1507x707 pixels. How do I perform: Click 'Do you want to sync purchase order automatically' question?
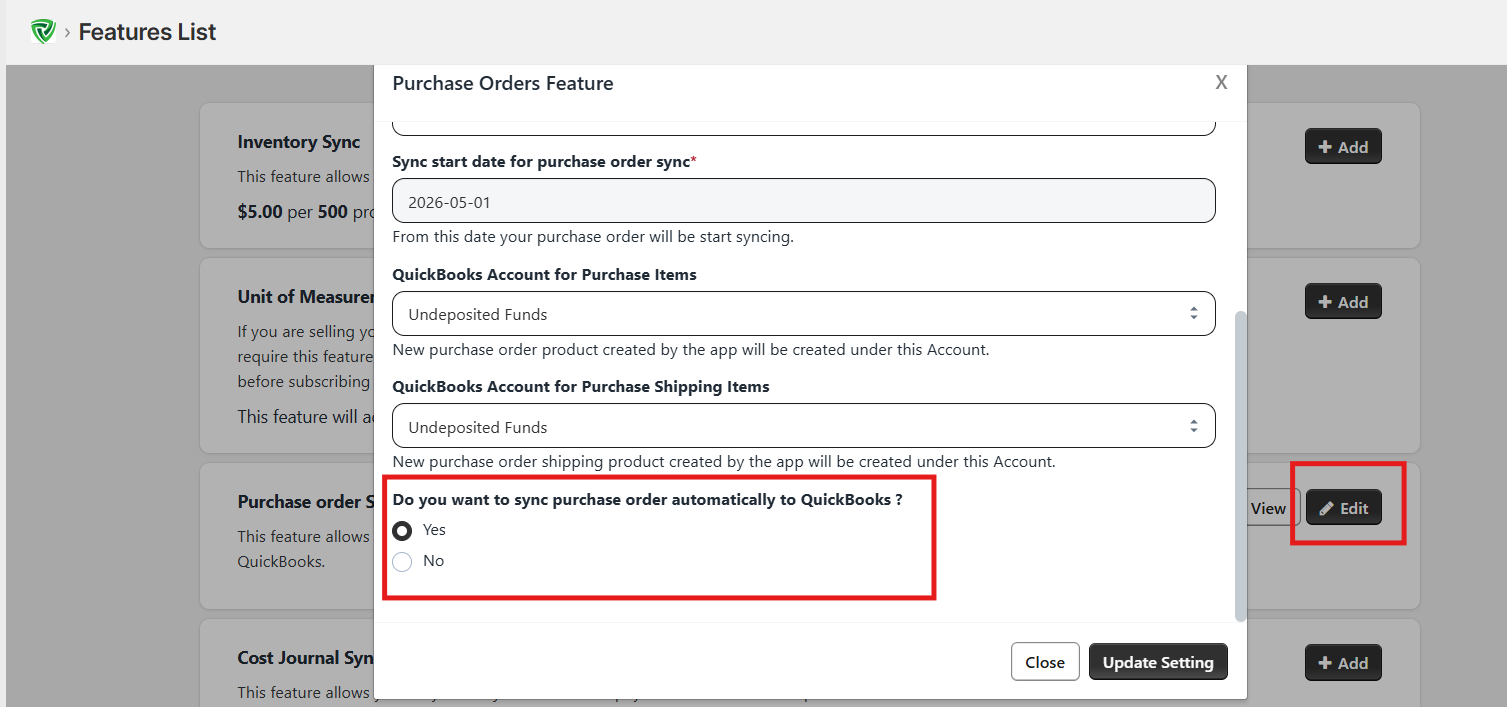pos(647,499)
